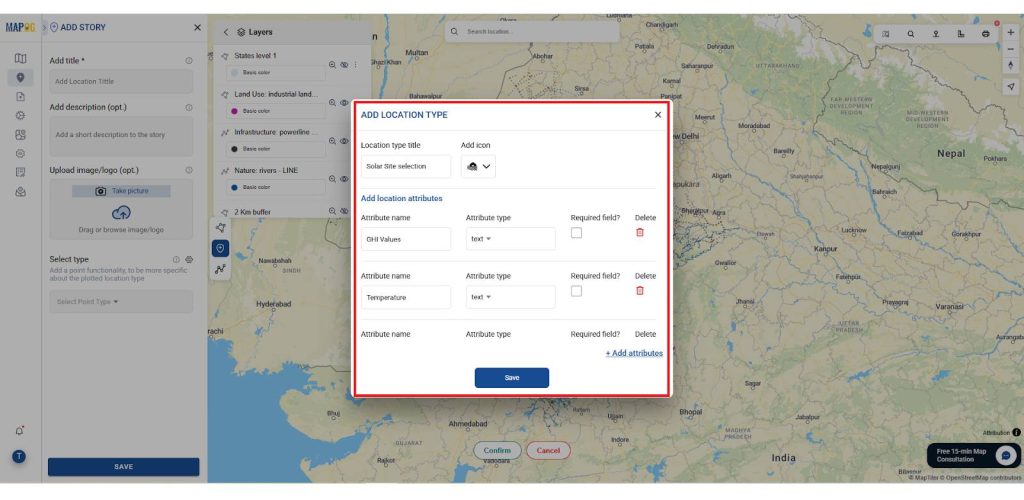The width and height of the screenshot is (1024, 500).
Task: Toggle visibility of 2 Km buffer layer
Action: 344,211
